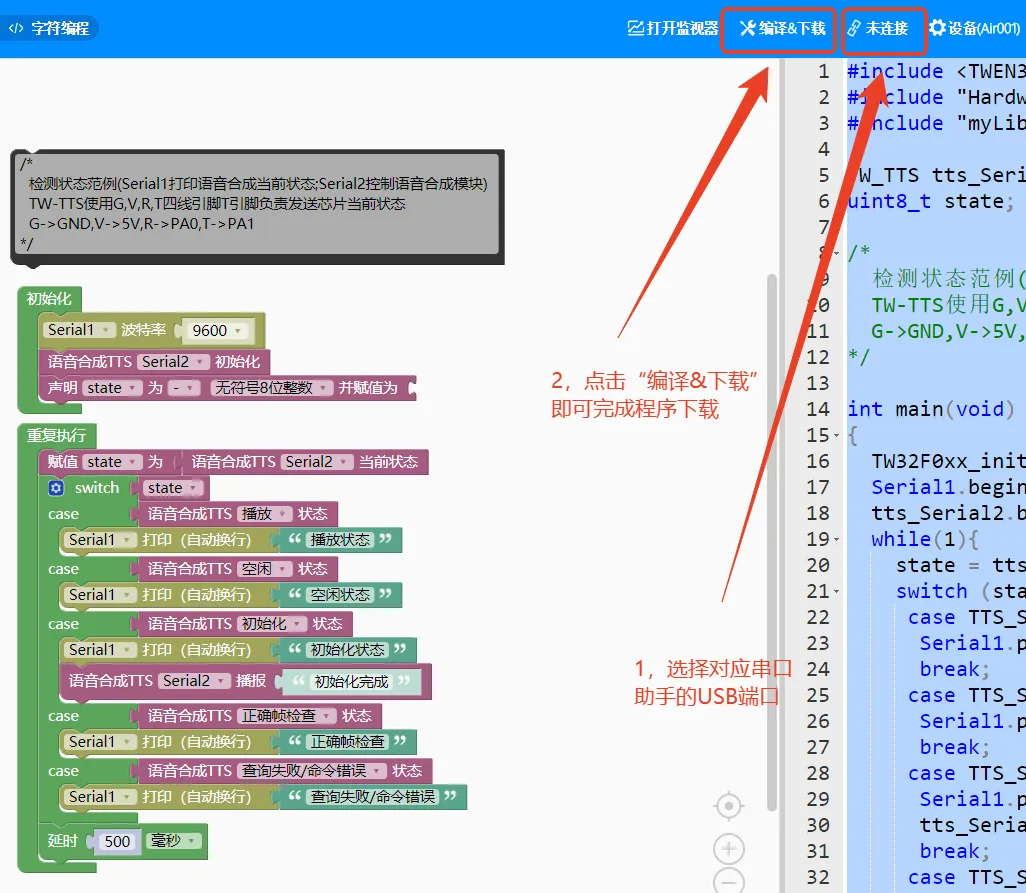Collapse the main function at line 15
Screen dimensions: 1026x893
click(837, 436)
